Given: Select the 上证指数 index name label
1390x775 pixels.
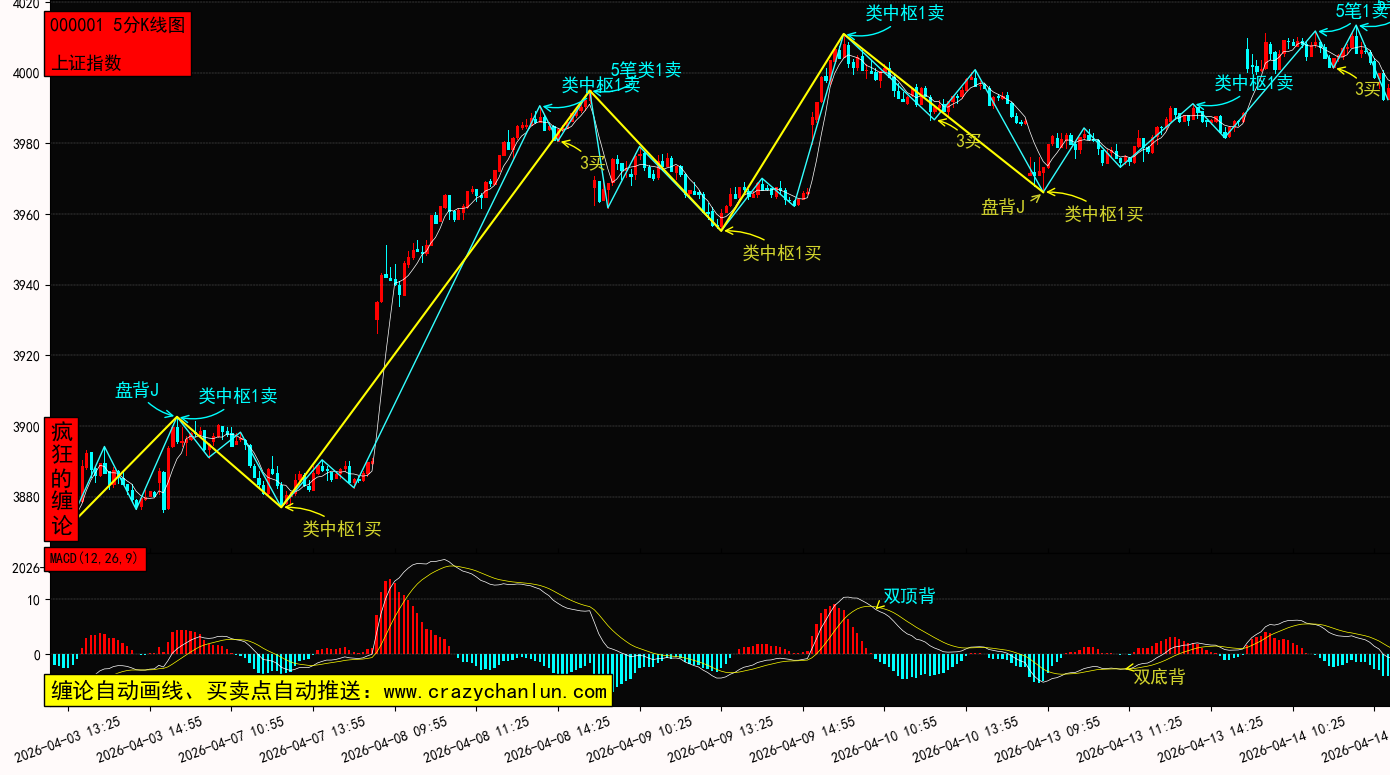Looking at the screenshot, I should pos(86,62).
